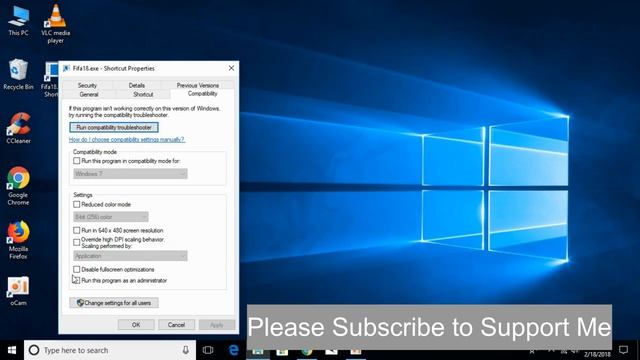Launch Microsoft Edge from taskbar
This screenshot has height=360, width=640.
click(233, 350)
